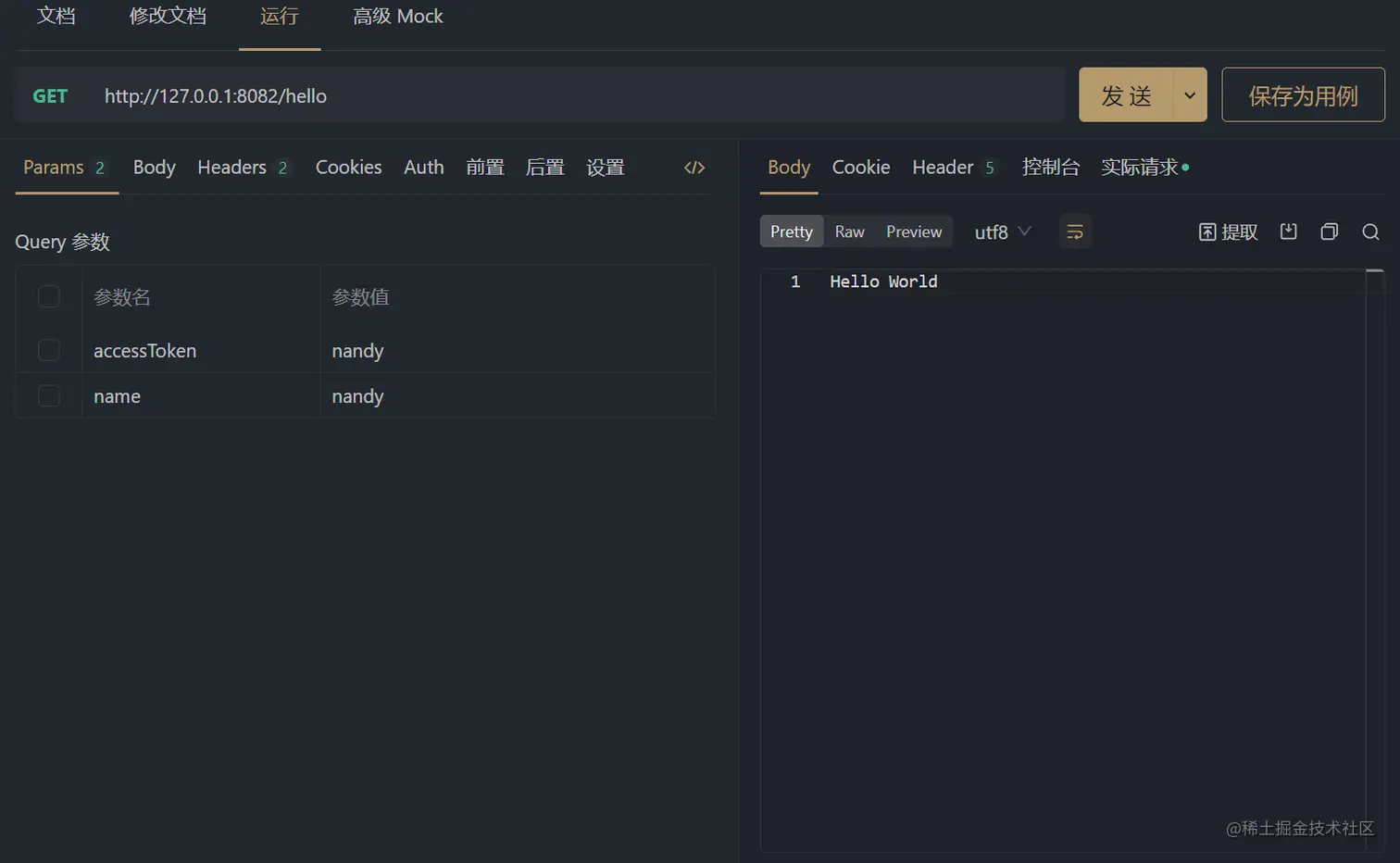Show the response Body tab
Viewport: 1400px width, 863px height.
(x=789, y=168)
